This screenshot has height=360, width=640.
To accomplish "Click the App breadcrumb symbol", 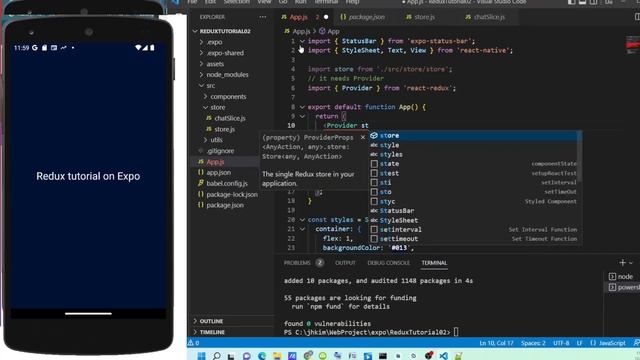I will click(x=329, y=31).
